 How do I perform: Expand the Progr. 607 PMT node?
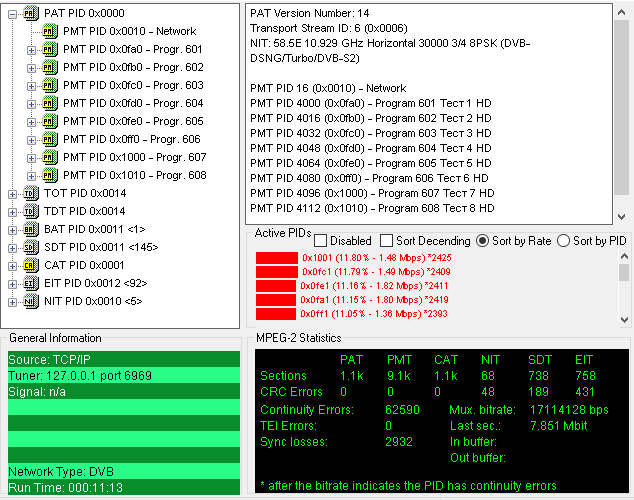[x=31, y=158]
